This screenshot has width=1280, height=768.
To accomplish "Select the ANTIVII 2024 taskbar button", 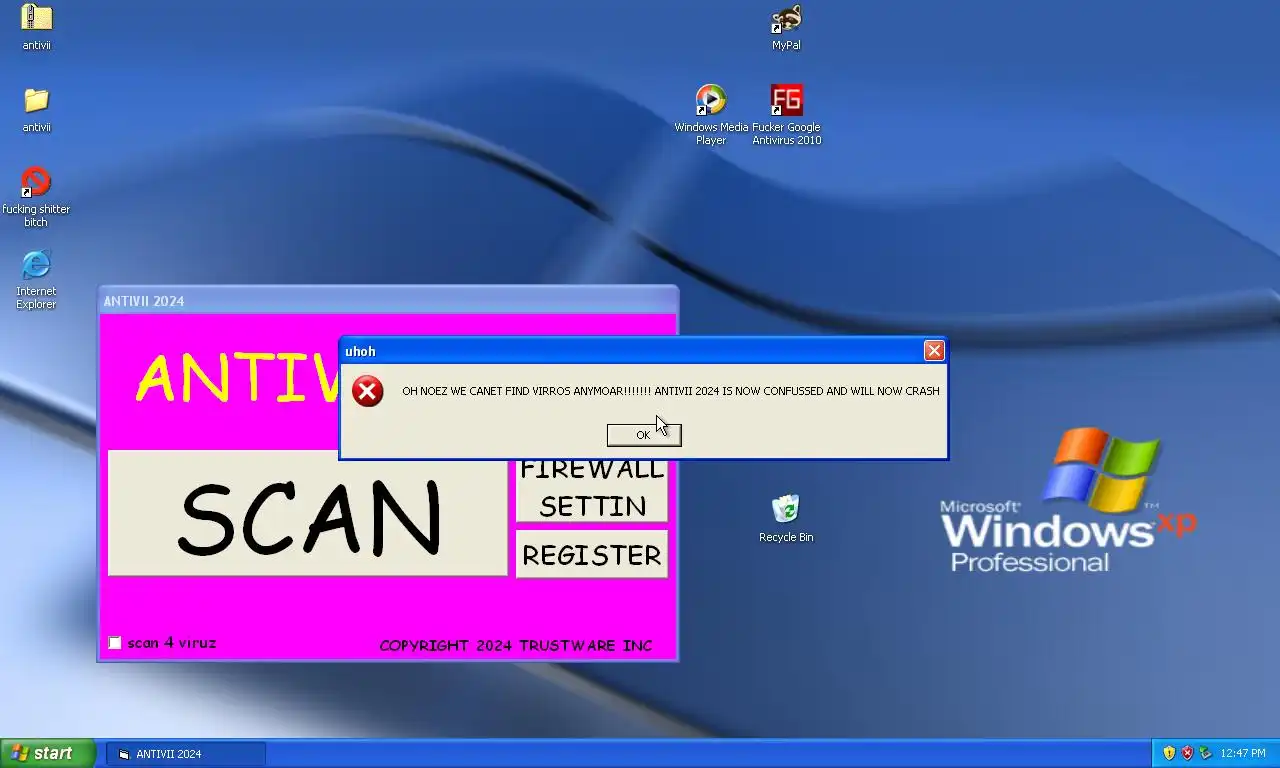I will (x=186, y=754).
